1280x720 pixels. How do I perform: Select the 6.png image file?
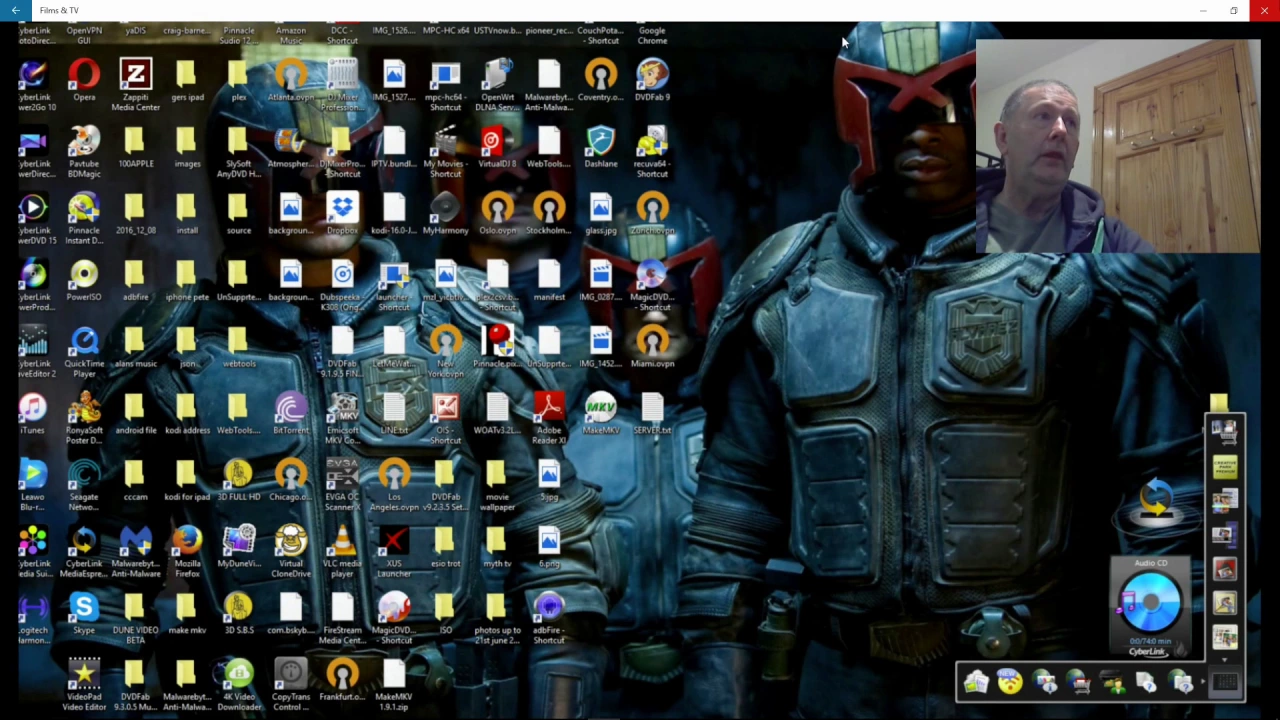(x=549, y=547)
